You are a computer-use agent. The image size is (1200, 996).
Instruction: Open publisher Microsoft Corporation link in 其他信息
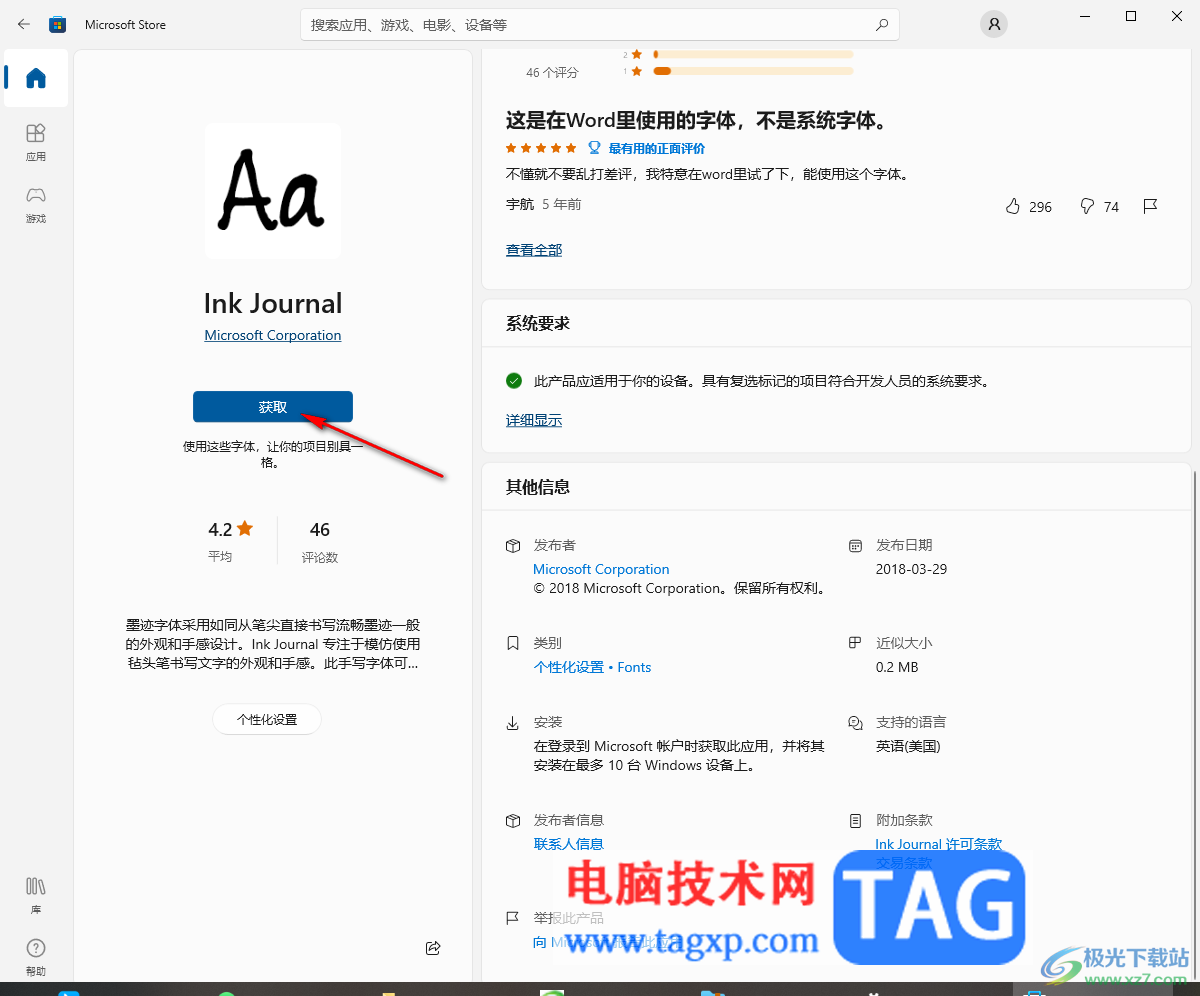click(601, 569)
